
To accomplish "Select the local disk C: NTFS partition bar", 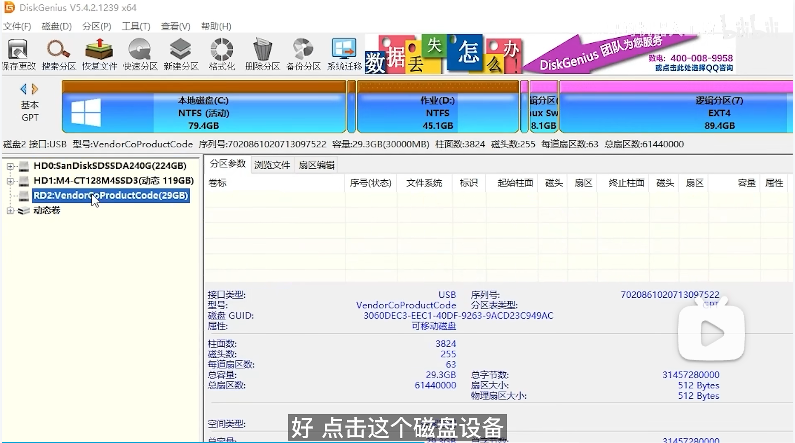I will click(204, 106).
